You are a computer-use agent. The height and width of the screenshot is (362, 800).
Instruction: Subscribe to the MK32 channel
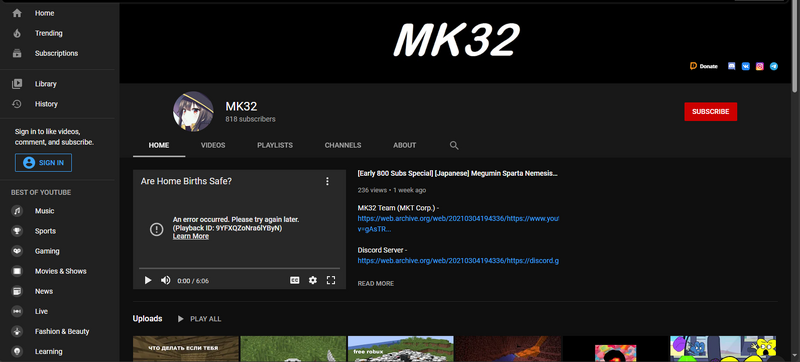710,112
